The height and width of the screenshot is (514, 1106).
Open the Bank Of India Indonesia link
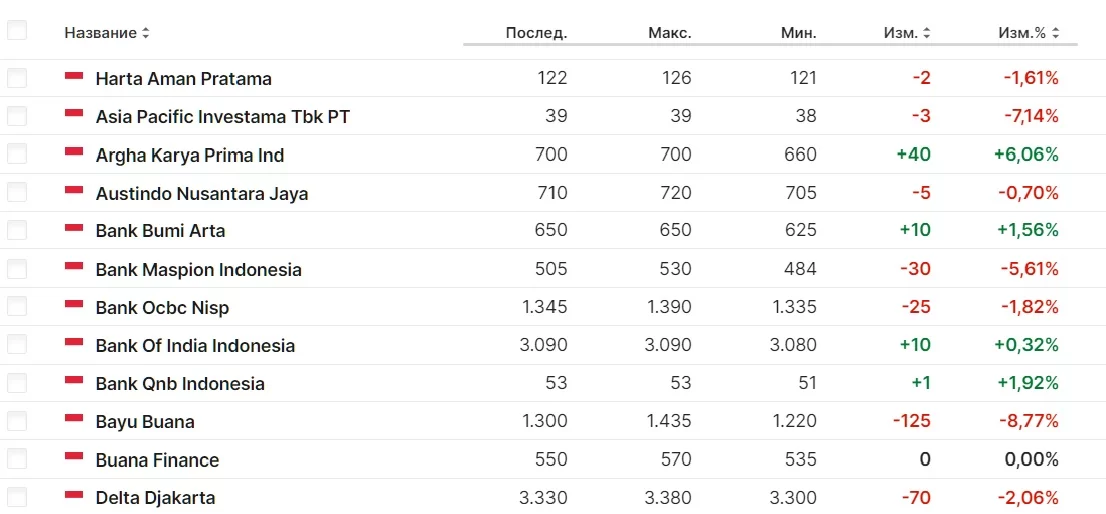[195, 346]
